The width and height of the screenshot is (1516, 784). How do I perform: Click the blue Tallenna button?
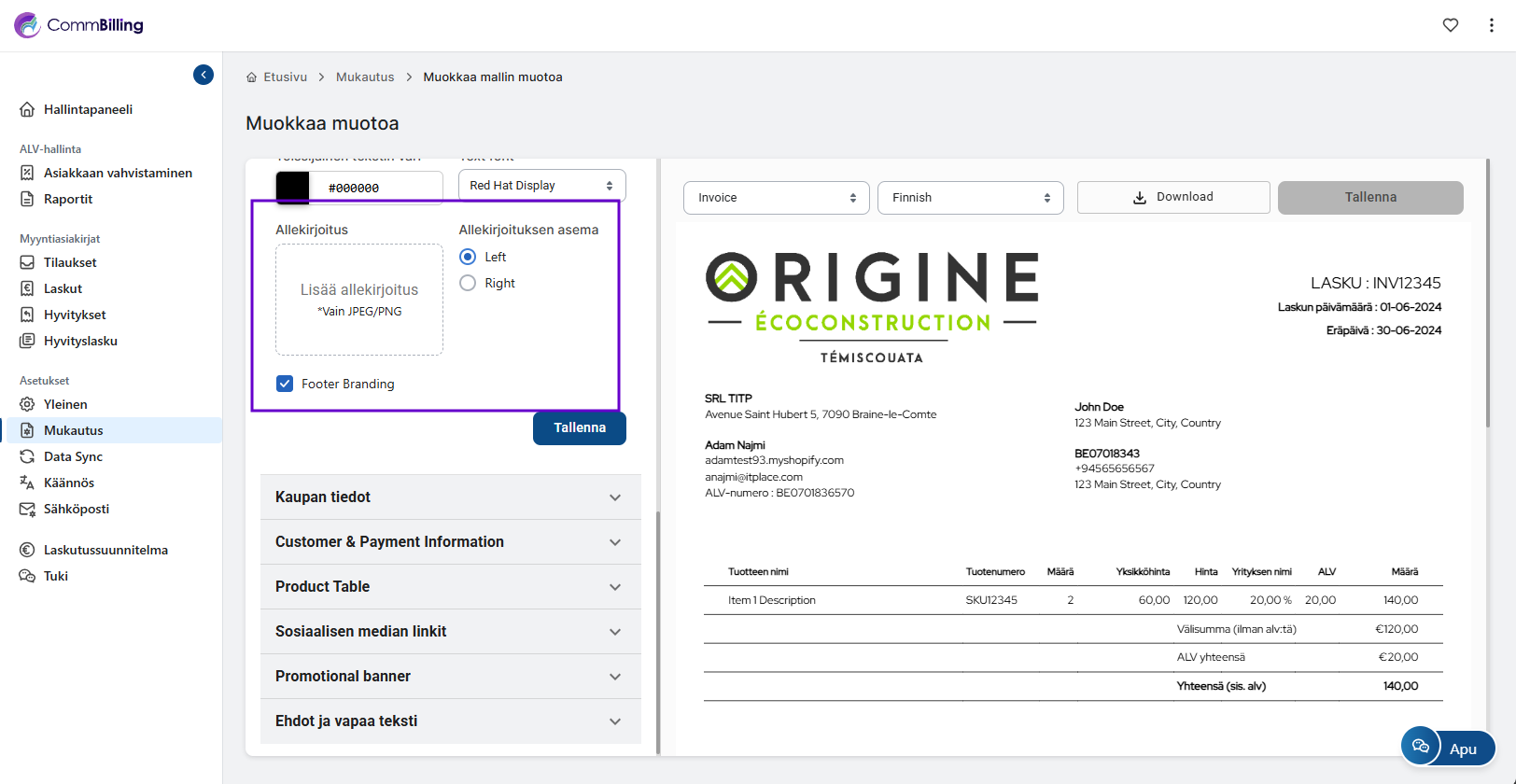point(579,427)
